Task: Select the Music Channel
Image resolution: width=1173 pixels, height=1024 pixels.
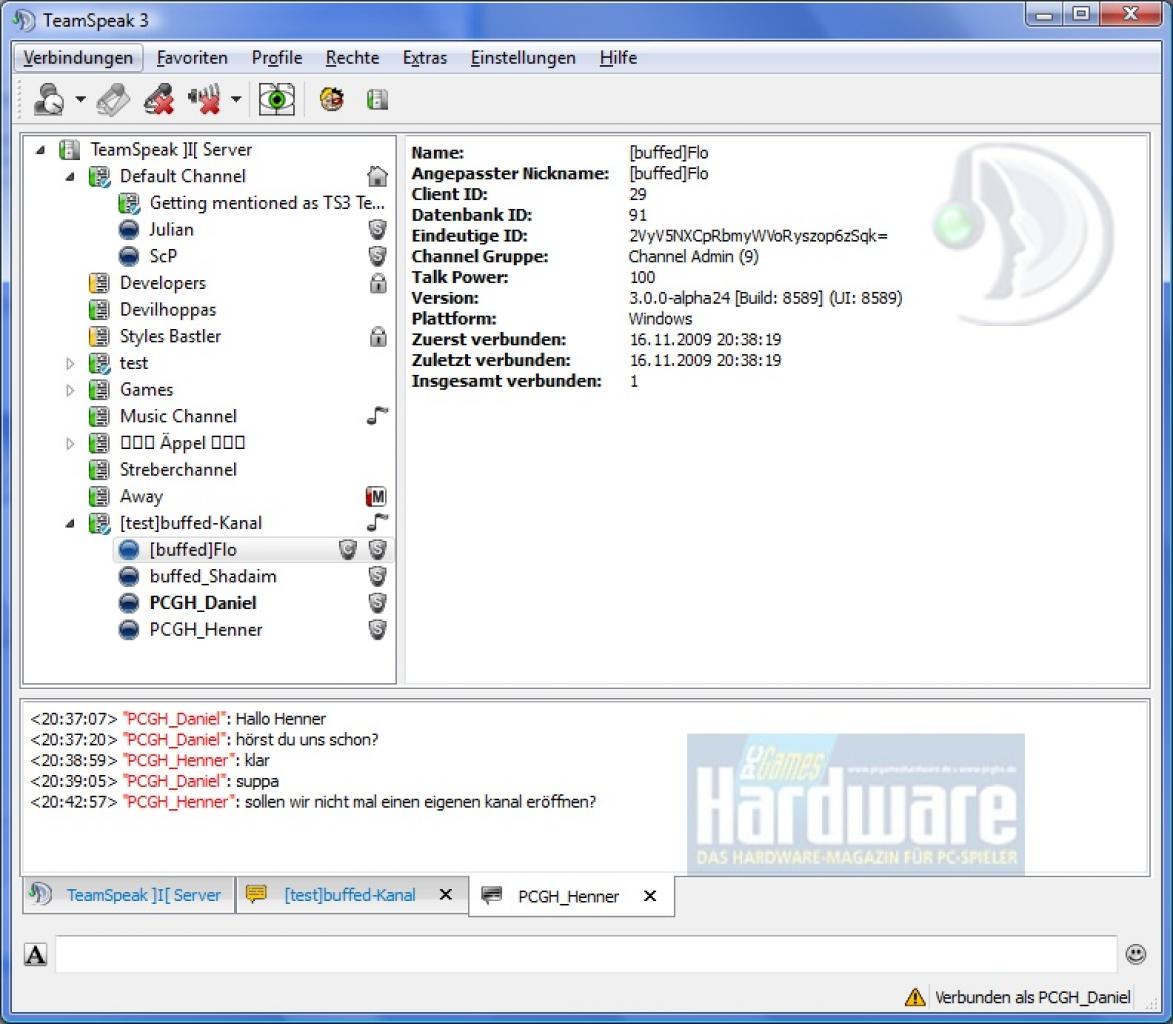Action: (178, 416)
